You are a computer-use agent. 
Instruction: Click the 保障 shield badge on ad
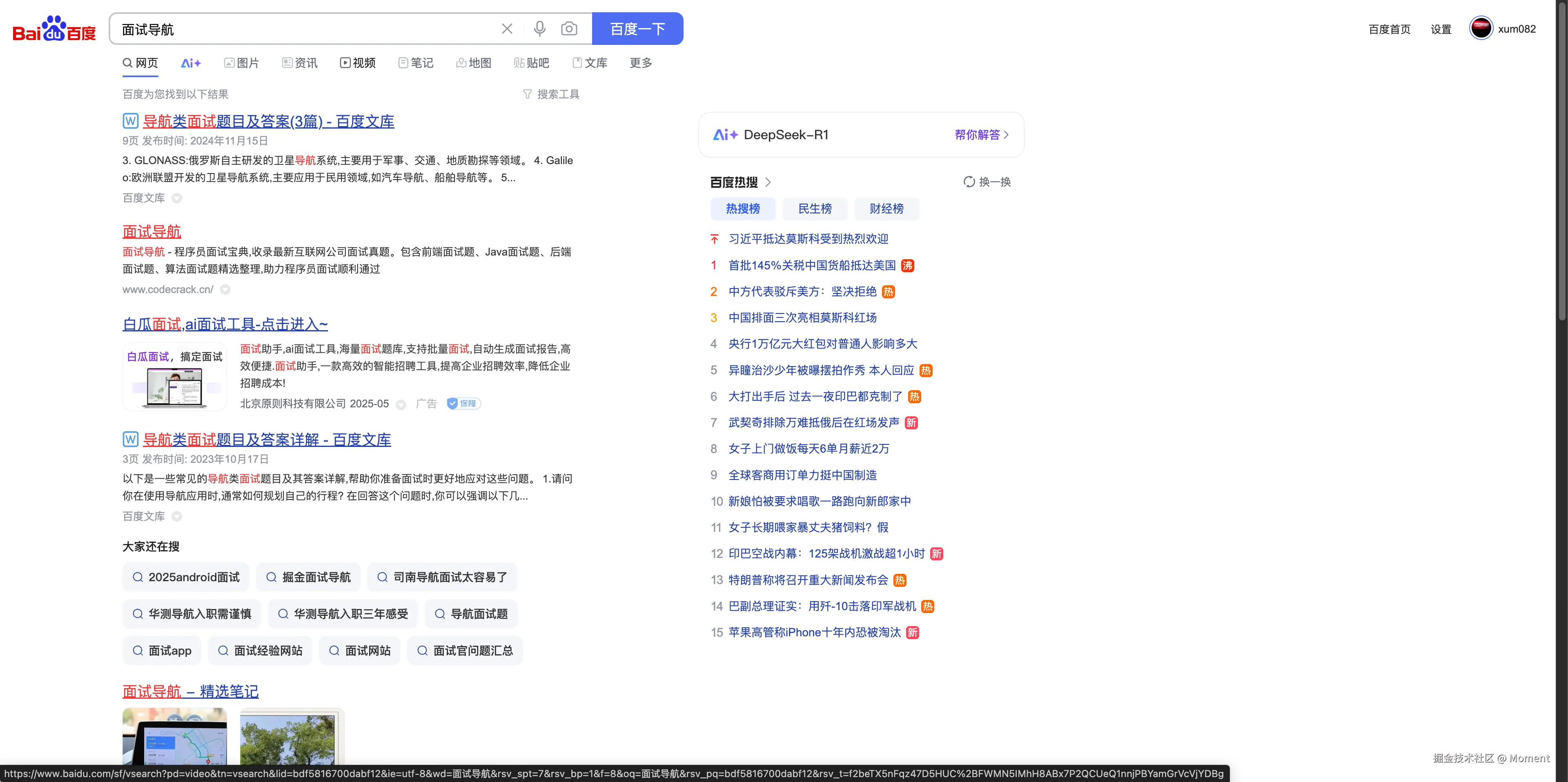464,404
